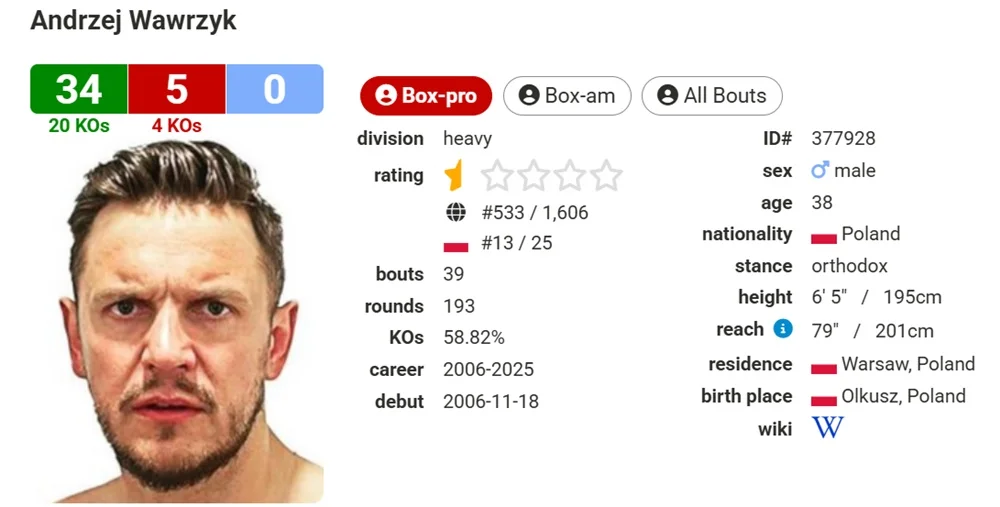The height and width of the screenshot is (507, 1000).
Task: Open the All Bouts tab
Action: coord(712,96)
